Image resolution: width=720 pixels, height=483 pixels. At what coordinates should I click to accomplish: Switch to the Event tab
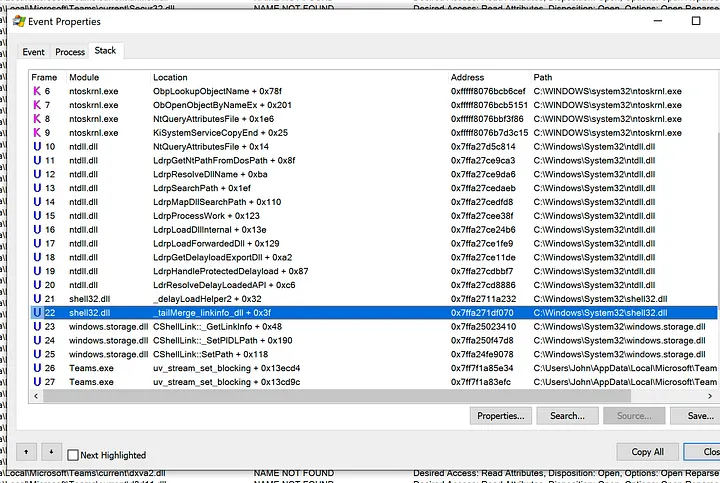[x=33, y=52]
